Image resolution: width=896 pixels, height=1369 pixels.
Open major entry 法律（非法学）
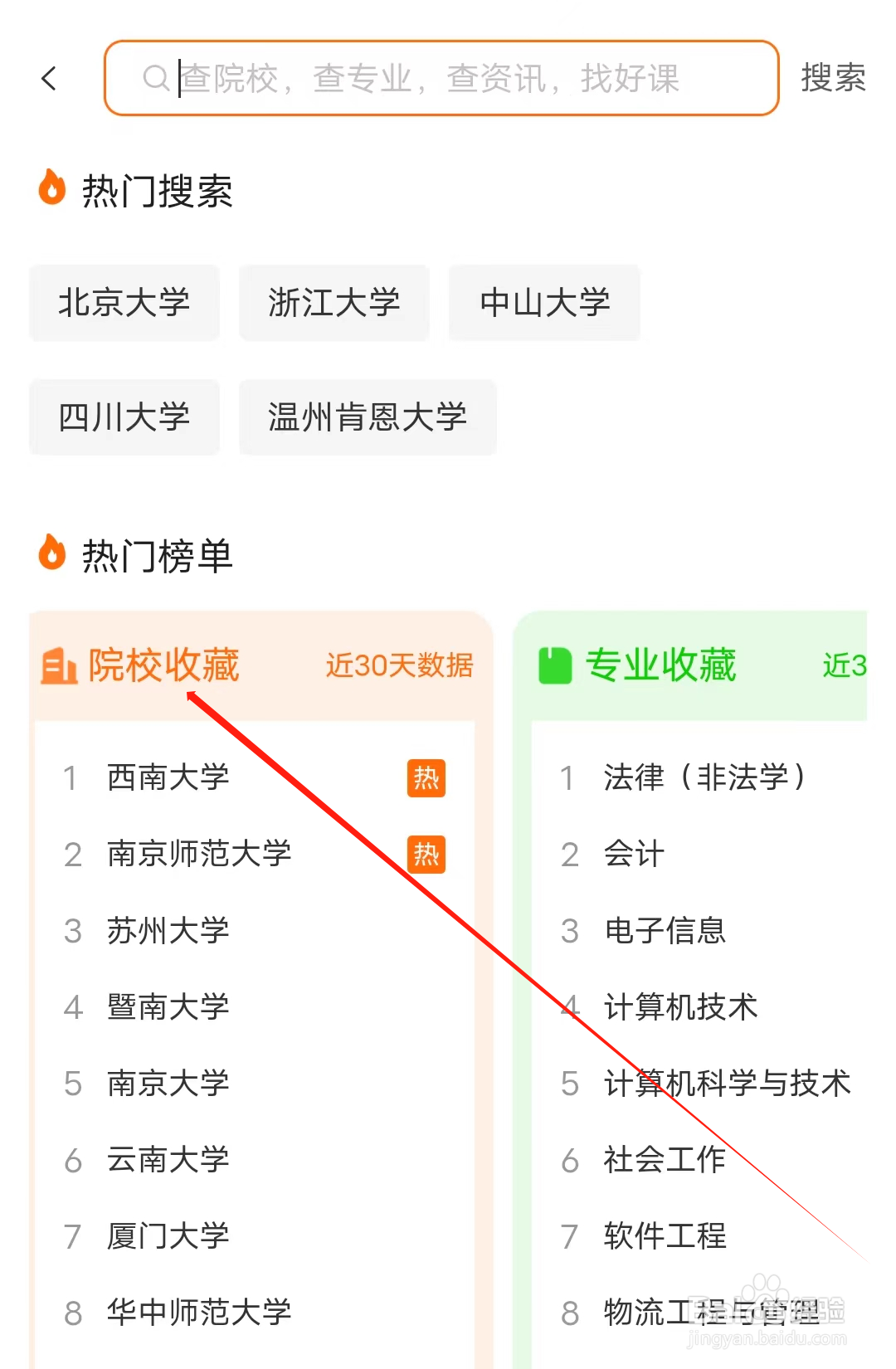click(705, 778)
